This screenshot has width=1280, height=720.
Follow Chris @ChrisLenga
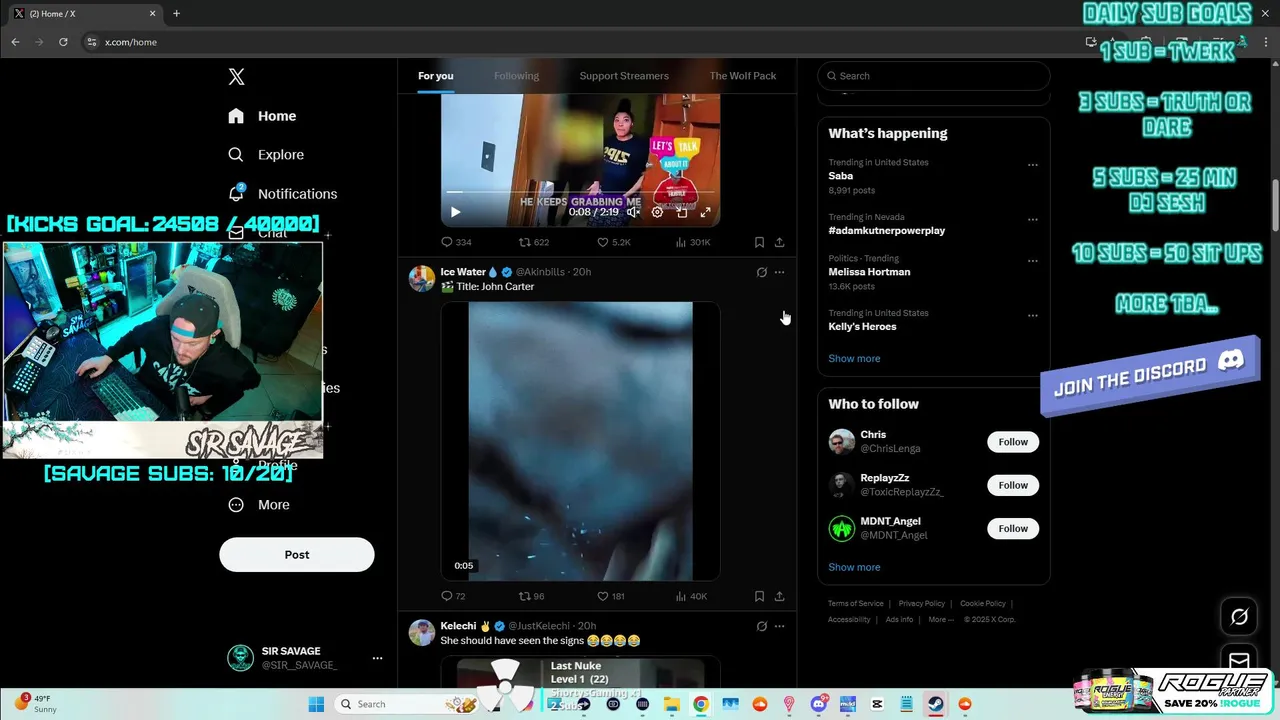coord(1013,442)
